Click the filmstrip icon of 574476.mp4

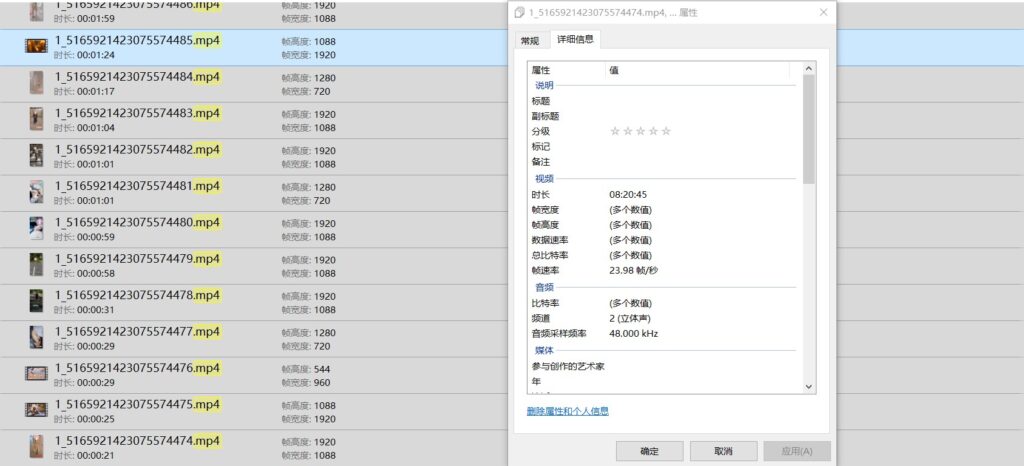[36, 373]
